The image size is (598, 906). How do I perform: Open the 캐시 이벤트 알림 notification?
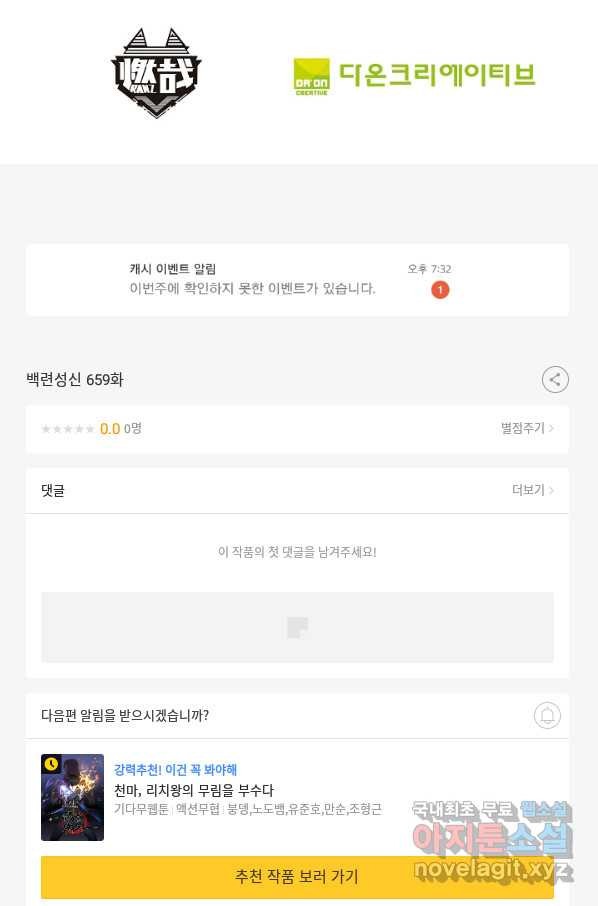point(298,280)
